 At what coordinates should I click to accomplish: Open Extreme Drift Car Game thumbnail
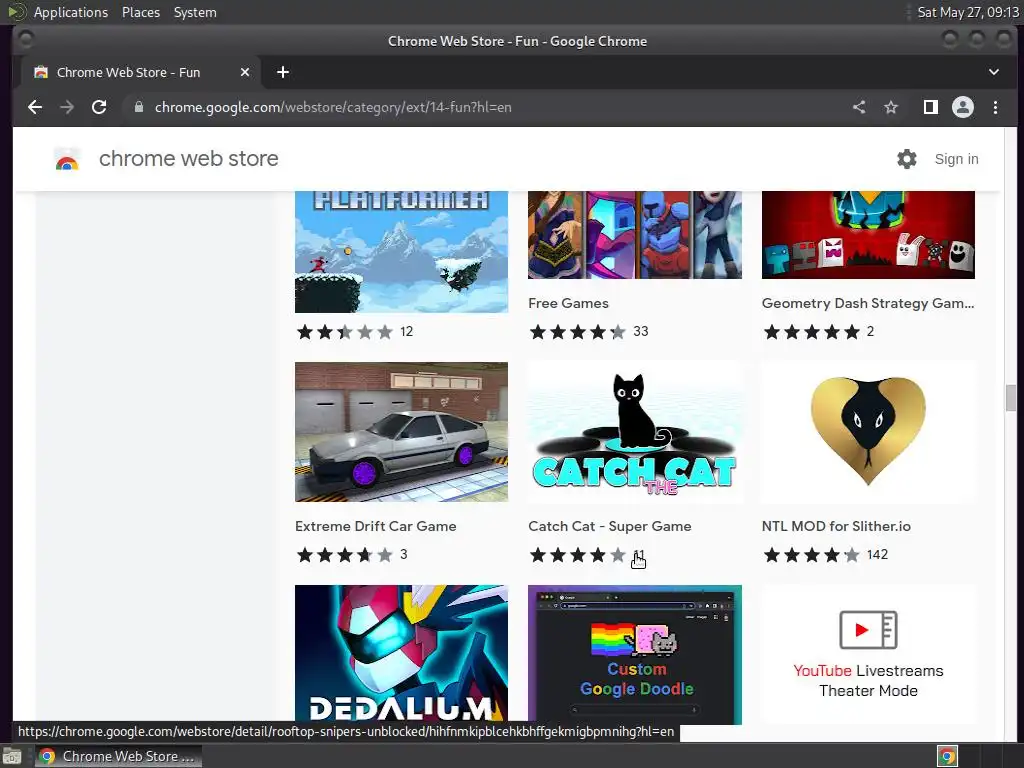click(x=401, y=432)
